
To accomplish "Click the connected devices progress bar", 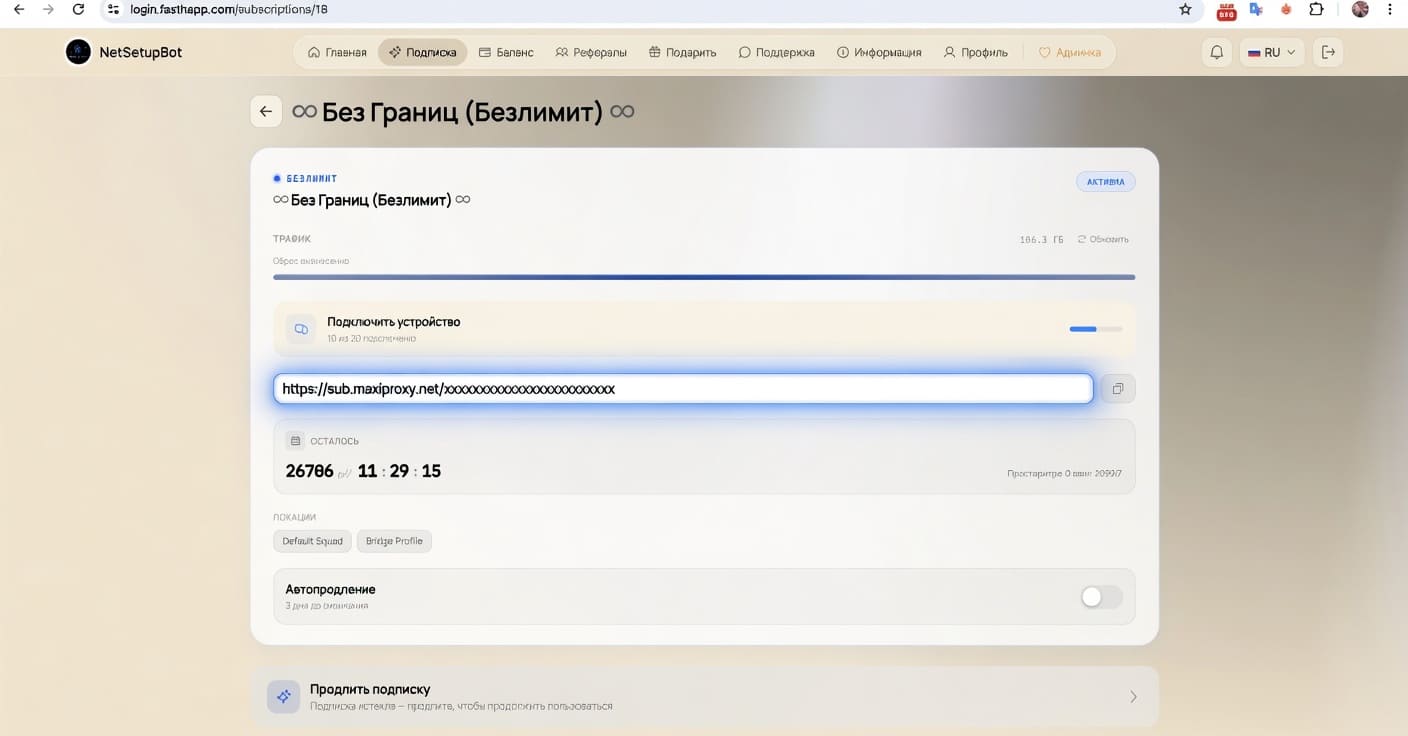I will pos(1096,329).
